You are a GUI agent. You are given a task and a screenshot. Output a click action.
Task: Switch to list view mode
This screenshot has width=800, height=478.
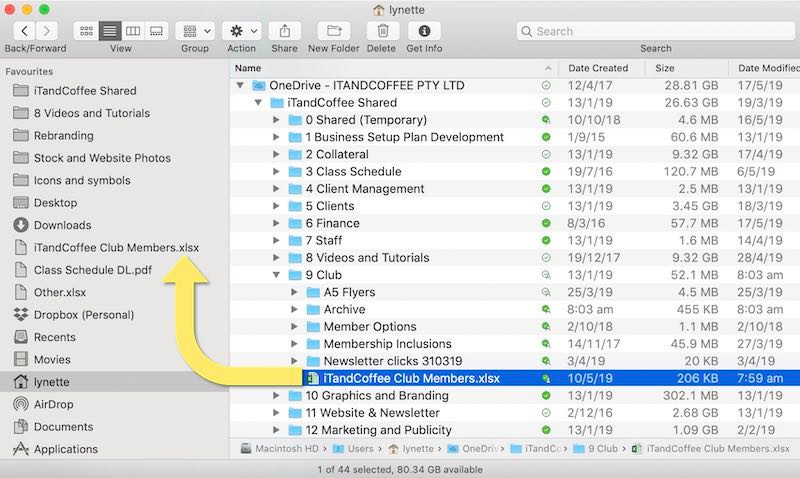[x=110, y=31]
